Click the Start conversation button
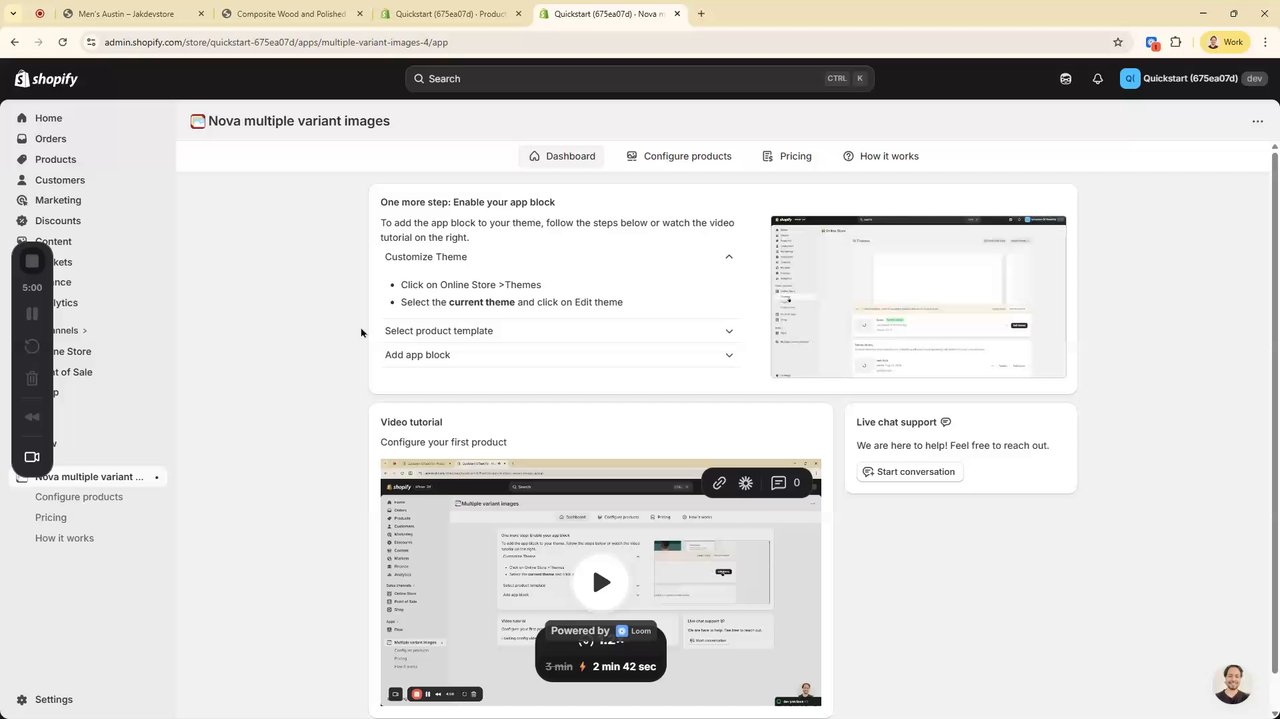This screenshot has height=719, width=1280. coord(909,472)
